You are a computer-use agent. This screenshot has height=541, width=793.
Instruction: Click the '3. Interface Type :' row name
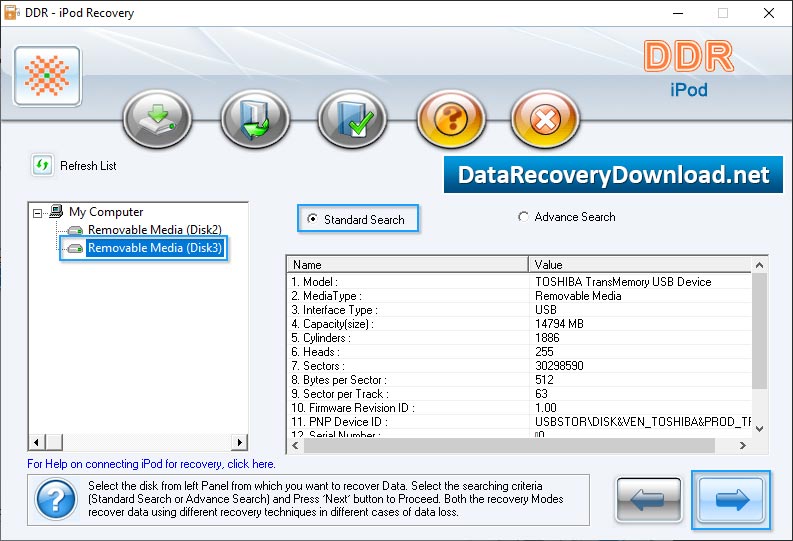click(x=334, y=310)
